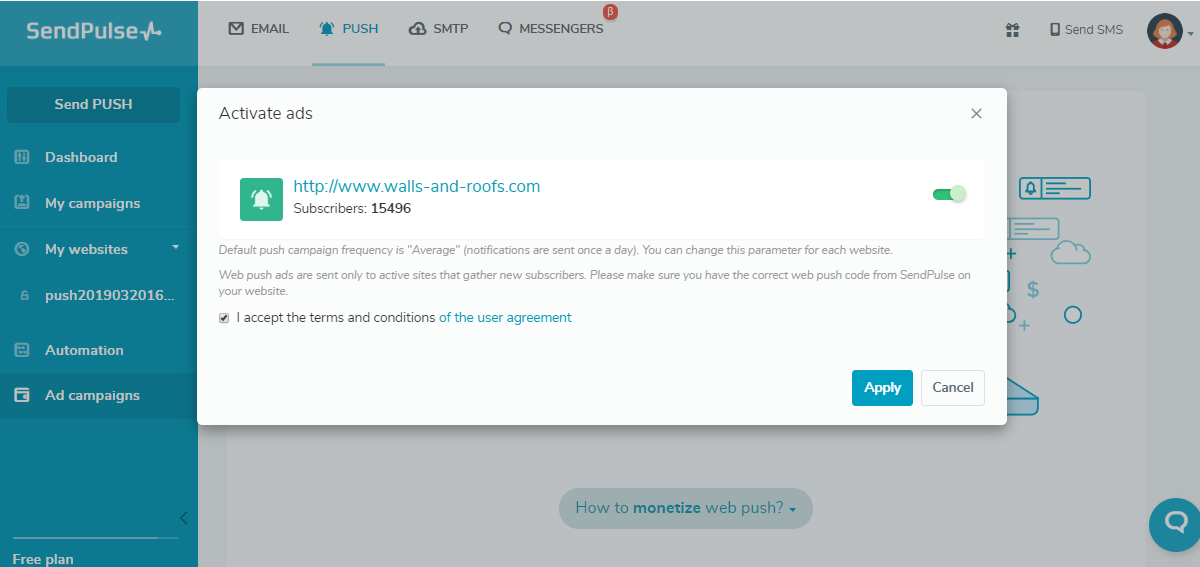This screenshot has width=1200, height=567.
Task: Open Ad campaigns in the sidebar
Action: pyautogui.click(x=92, y=395)
